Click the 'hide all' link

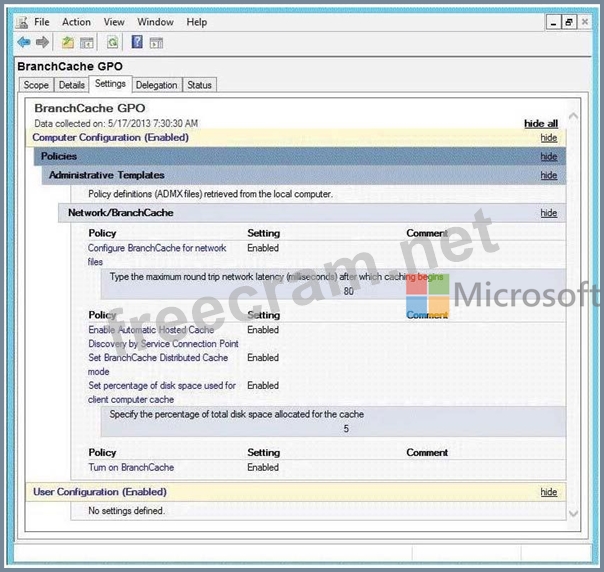(x=541, y=123)
